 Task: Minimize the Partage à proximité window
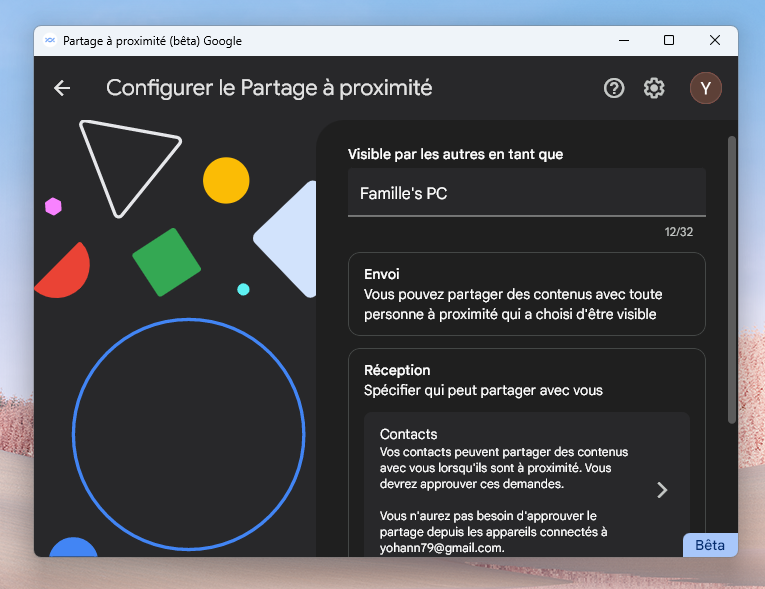click(624, 41)
